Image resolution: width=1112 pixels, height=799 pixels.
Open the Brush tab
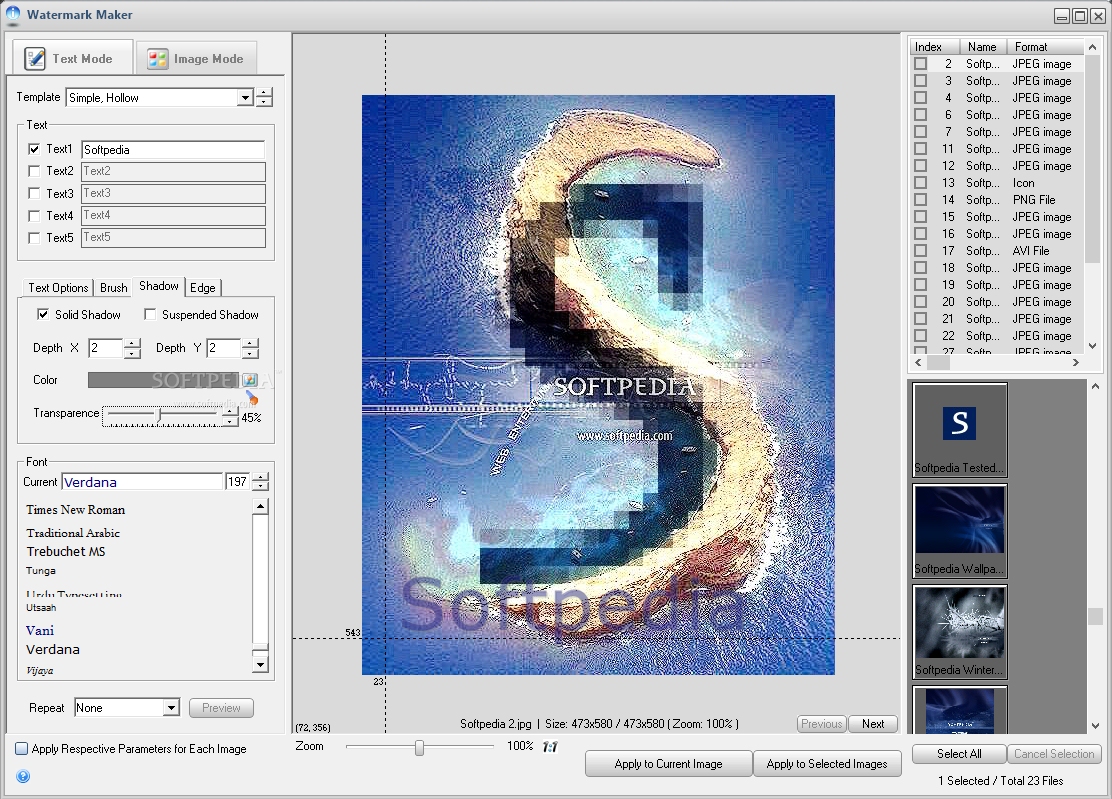113,287
